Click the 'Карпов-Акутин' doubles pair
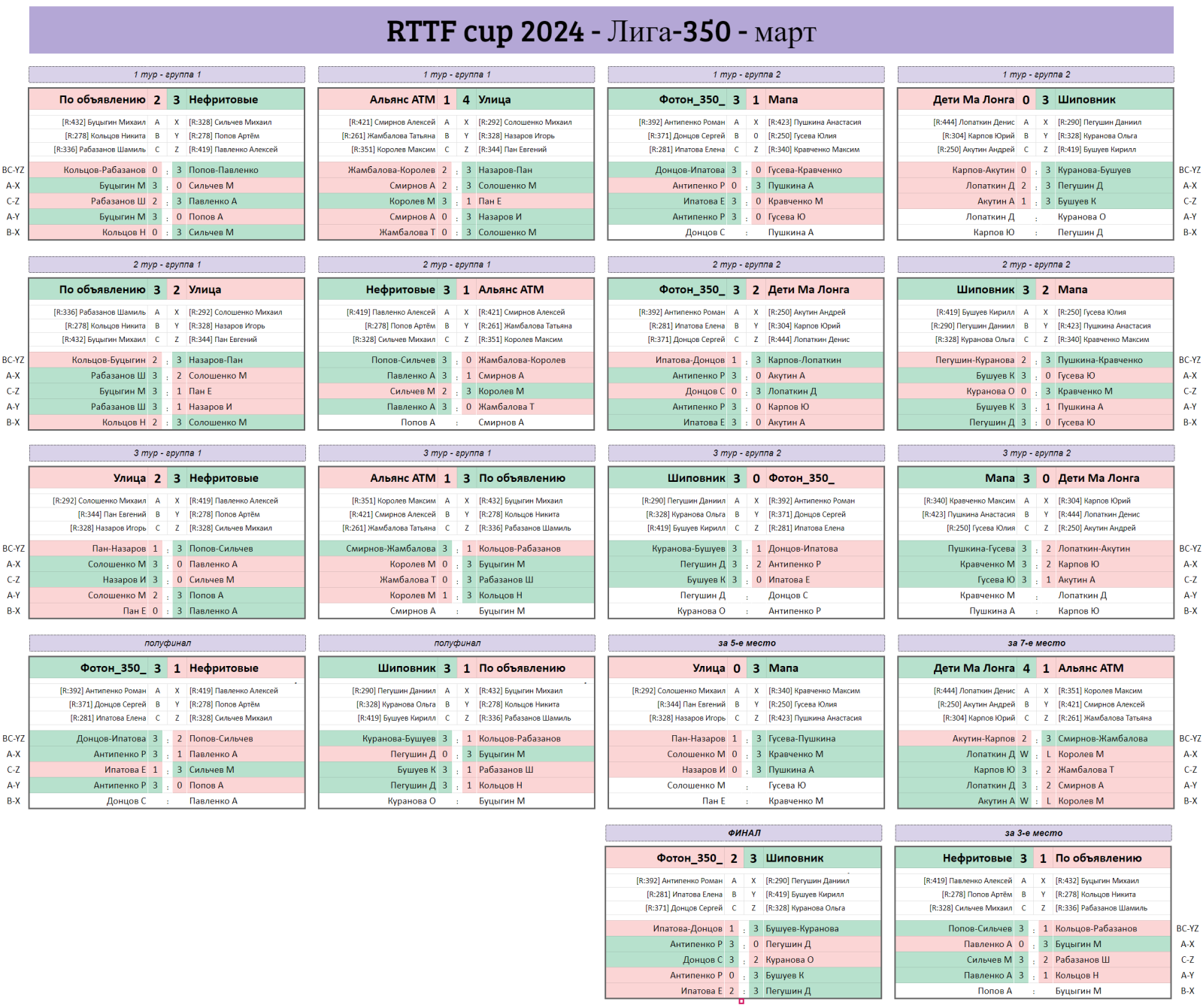 (983, 170)
